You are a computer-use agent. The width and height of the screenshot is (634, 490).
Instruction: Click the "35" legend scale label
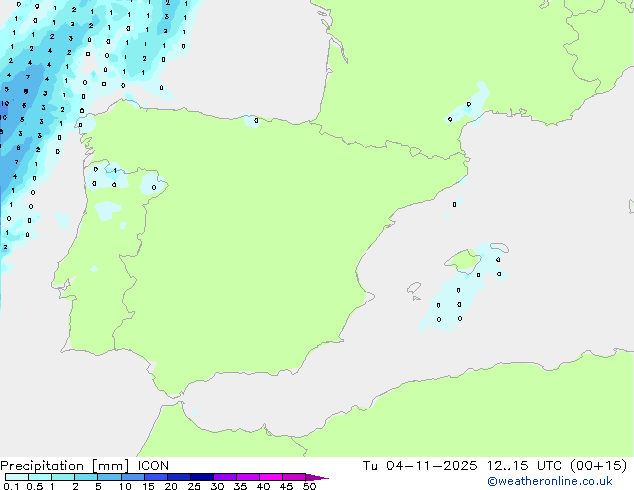click(x=240, y=486)
